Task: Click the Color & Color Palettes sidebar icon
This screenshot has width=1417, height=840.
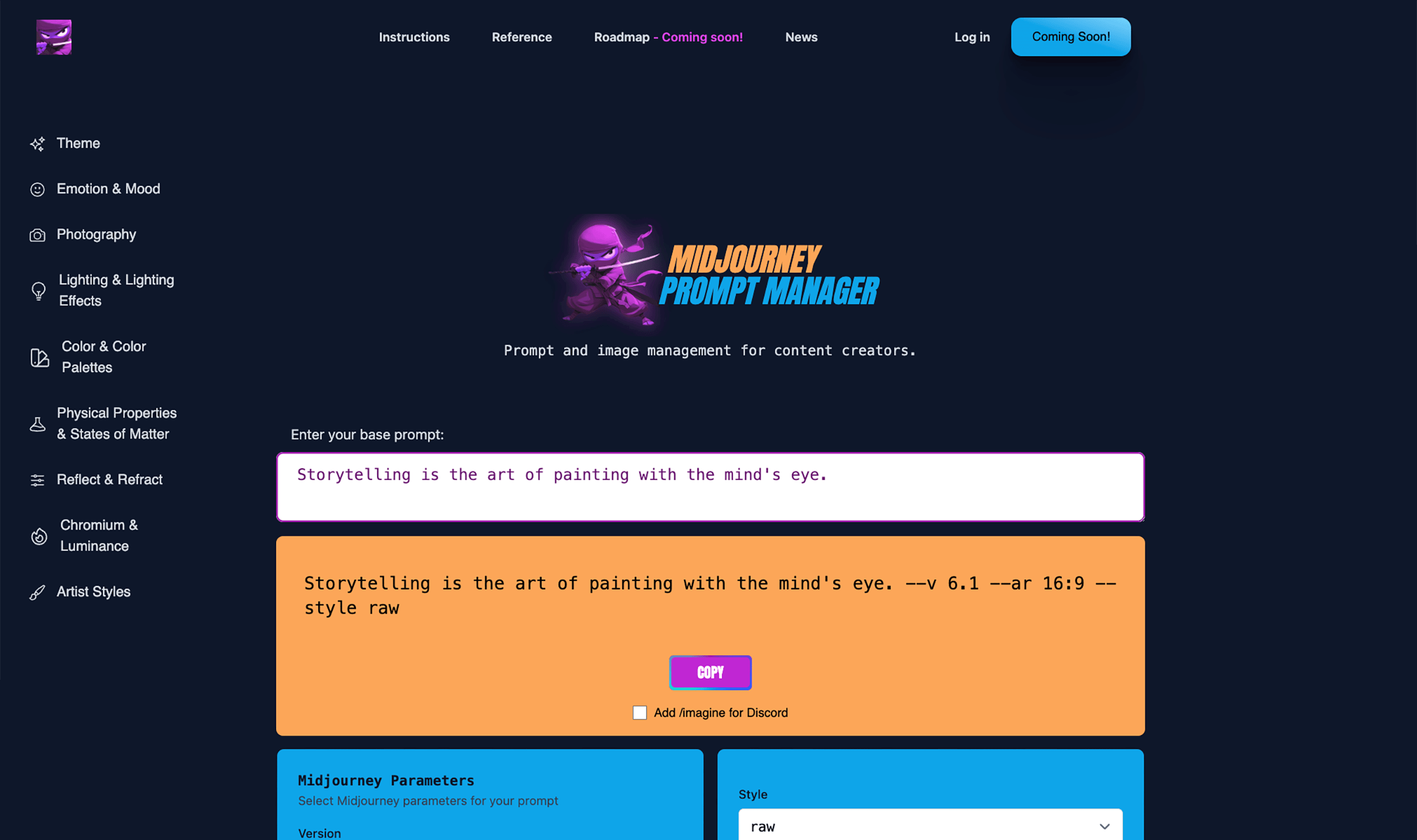Action: coord(38,357)
